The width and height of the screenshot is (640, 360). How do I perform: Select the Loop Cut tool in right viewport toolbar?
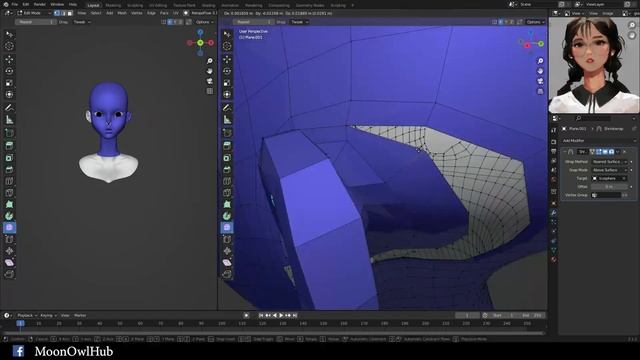click(x=227, y=181)
